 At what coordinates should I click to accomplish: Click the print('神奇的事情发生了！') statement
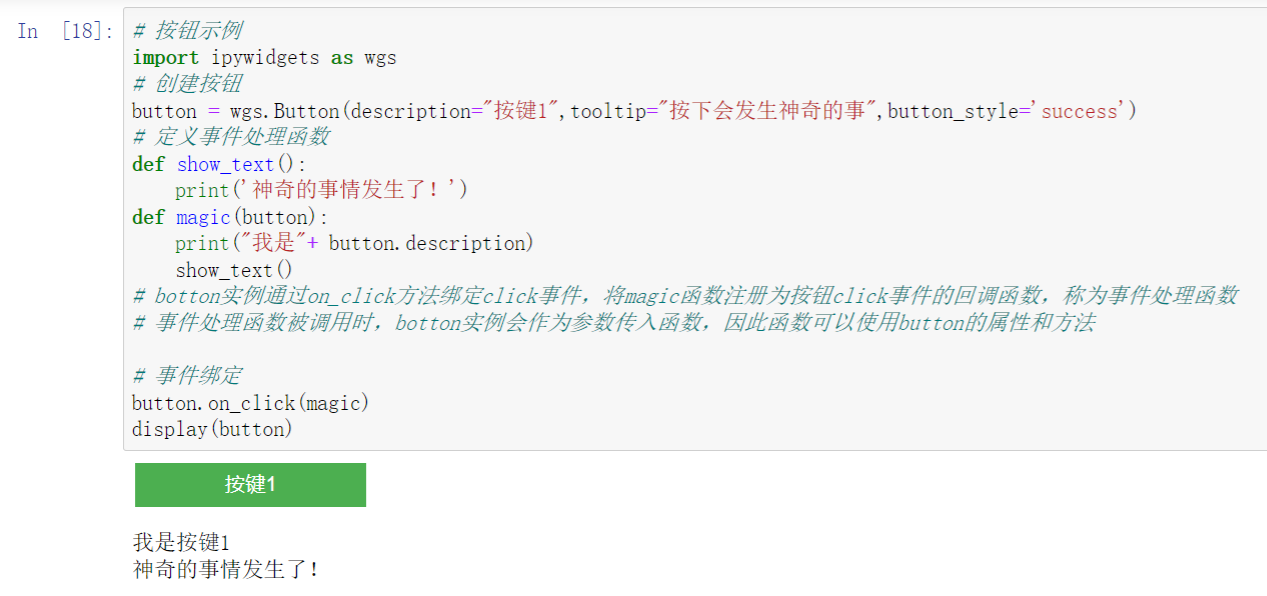[x=321, y=190]
